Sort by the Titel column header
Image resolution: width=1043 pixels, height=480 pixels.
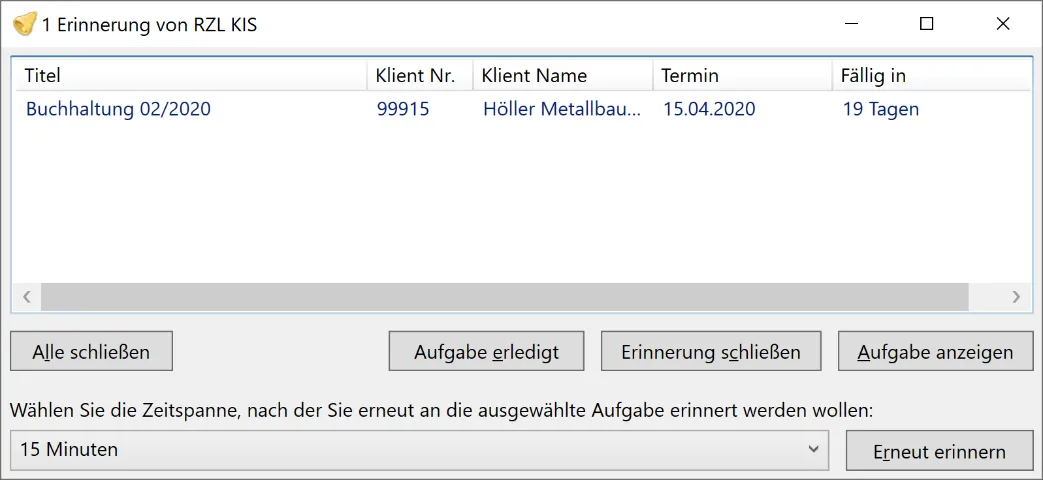pyautogui.click(x=192, y=76)
